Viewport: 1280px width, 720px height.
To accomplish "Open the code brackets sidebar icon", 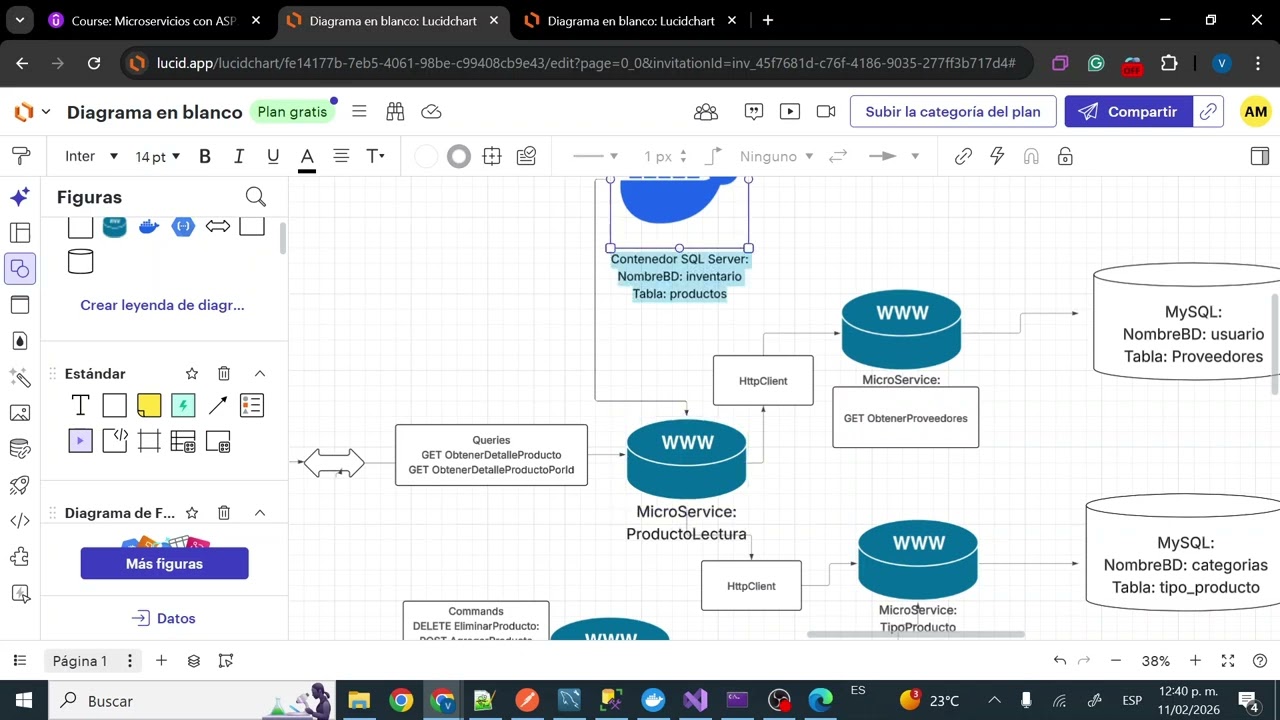I will (20, 520).
